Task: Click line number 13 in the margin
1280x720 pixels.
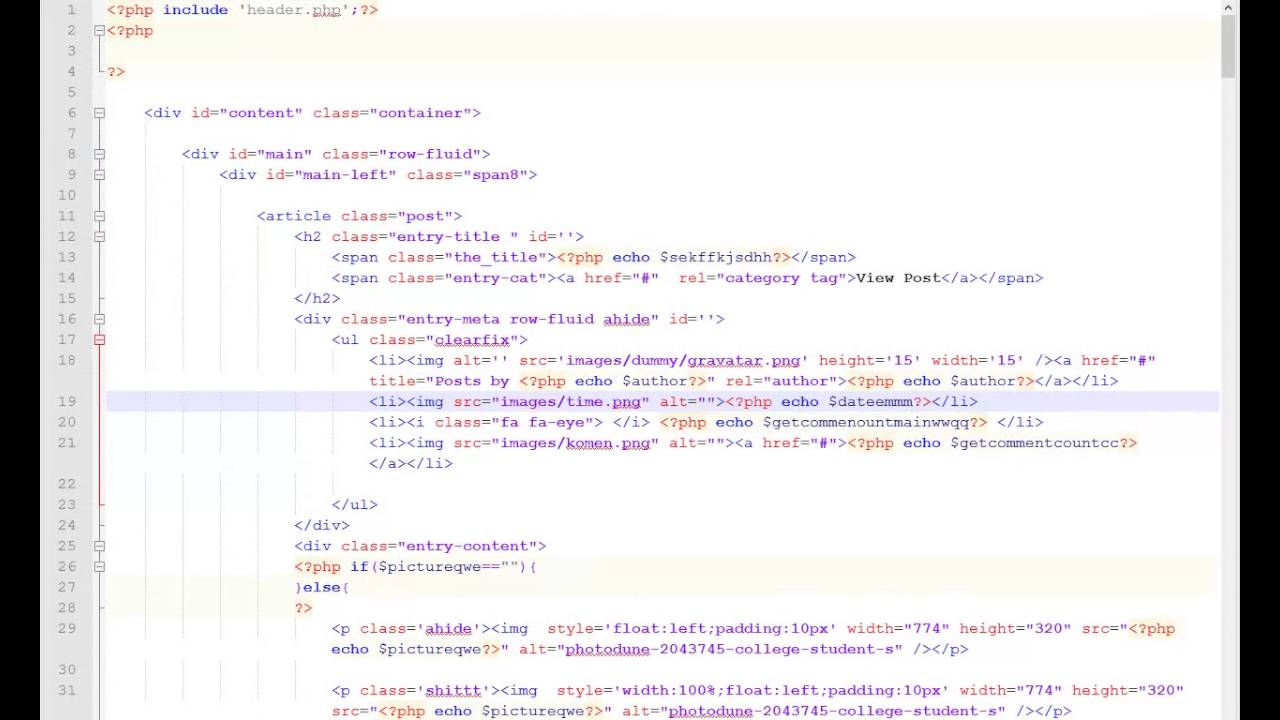Action: click(x=67, y=257)
